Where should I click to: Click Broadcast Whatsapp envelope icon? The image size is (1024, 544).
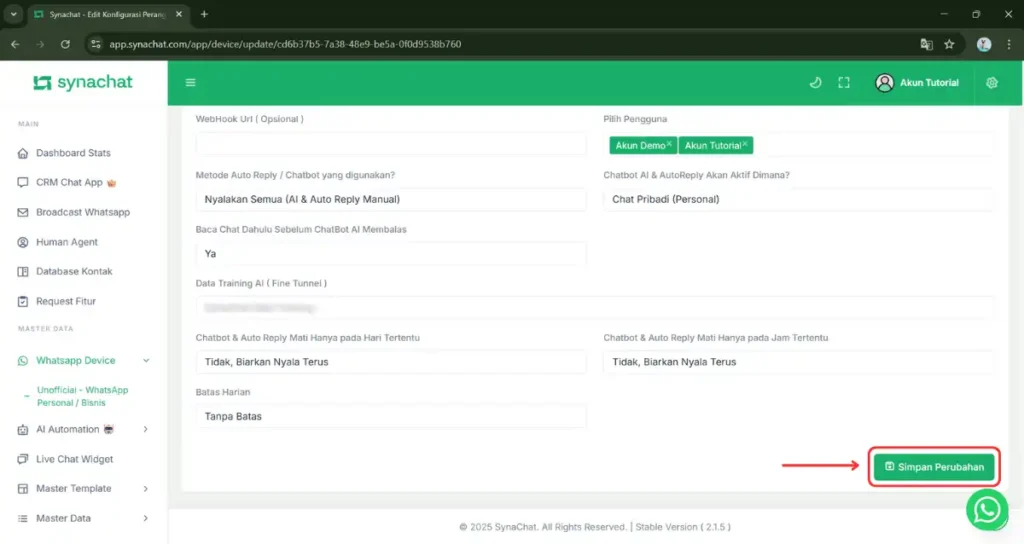tap(23, 212)
